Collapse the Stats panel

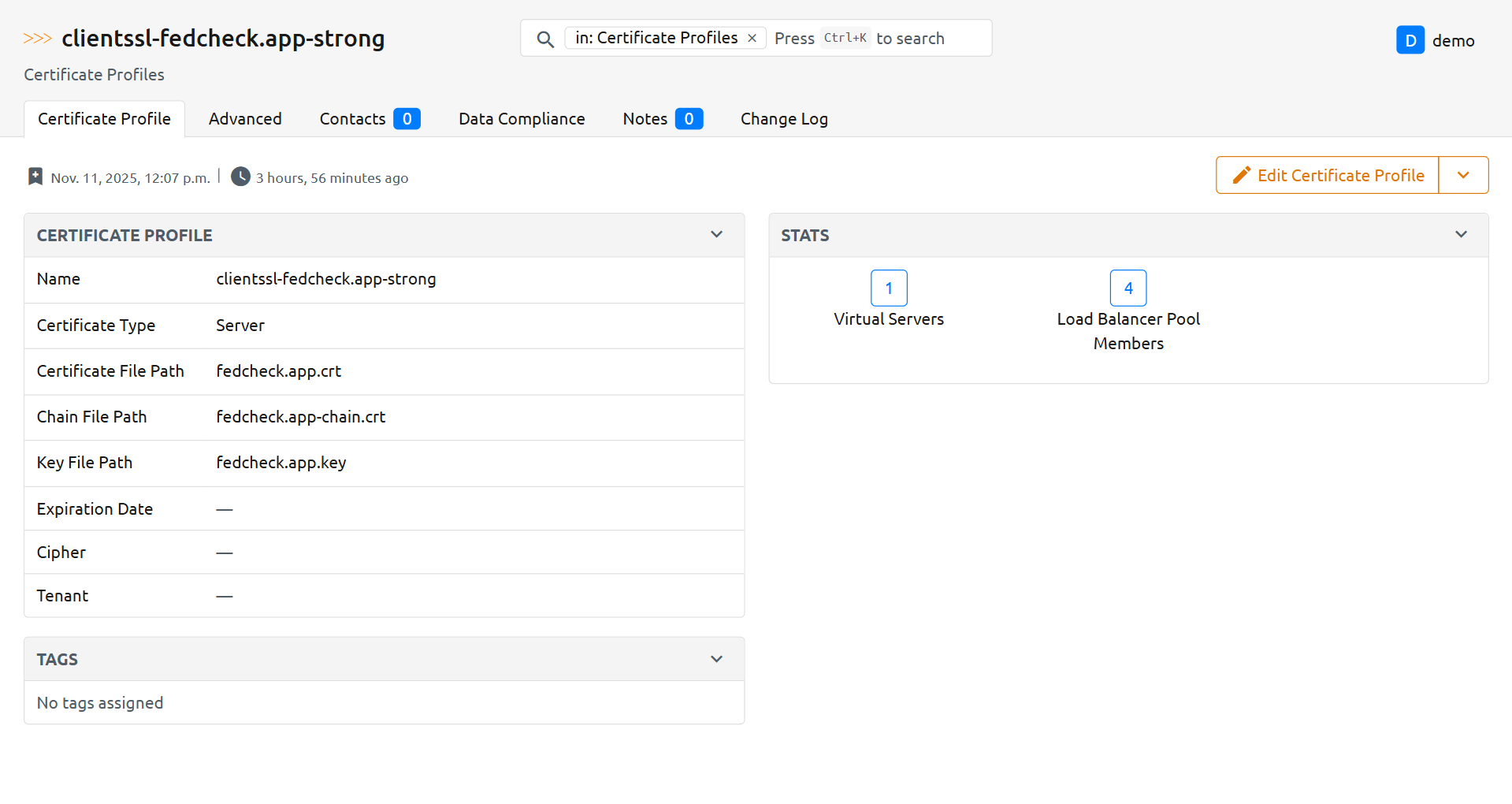pyautogui.click(x=1461, y=235)
